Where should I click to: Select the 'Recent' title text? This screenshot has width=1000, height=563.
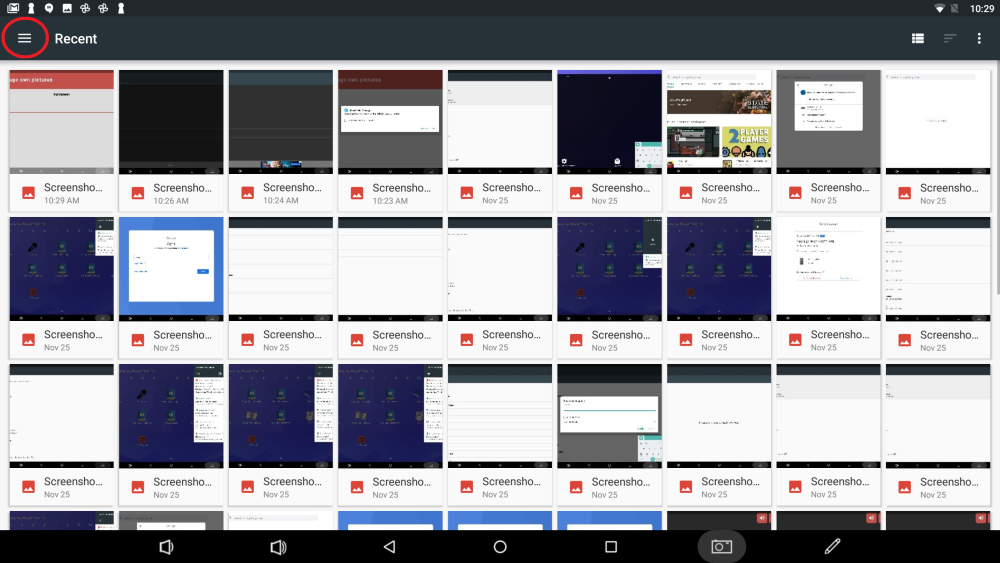(76, 38)
